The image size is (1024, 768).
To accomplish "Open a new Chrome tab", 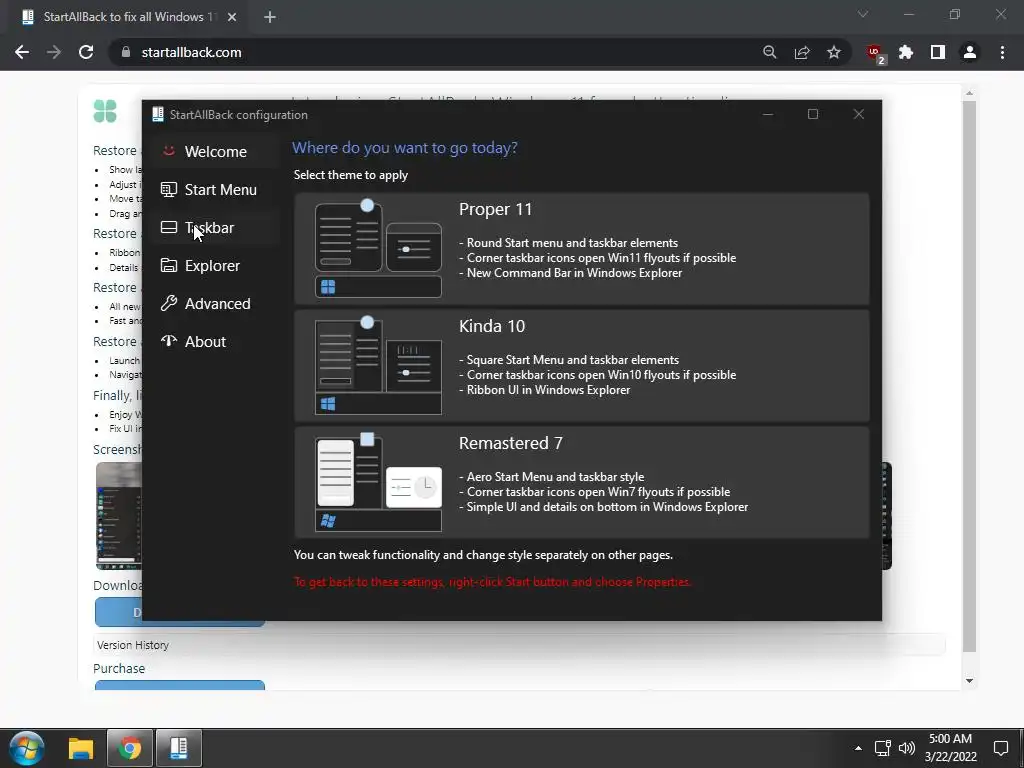I will tap(270, 17).
